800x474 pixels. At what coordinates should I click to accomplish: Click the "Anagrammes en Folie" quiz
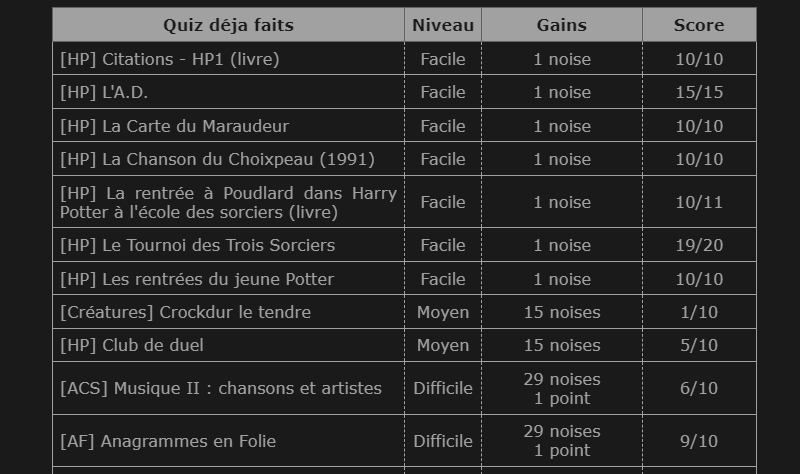click(x=168, y=441)
